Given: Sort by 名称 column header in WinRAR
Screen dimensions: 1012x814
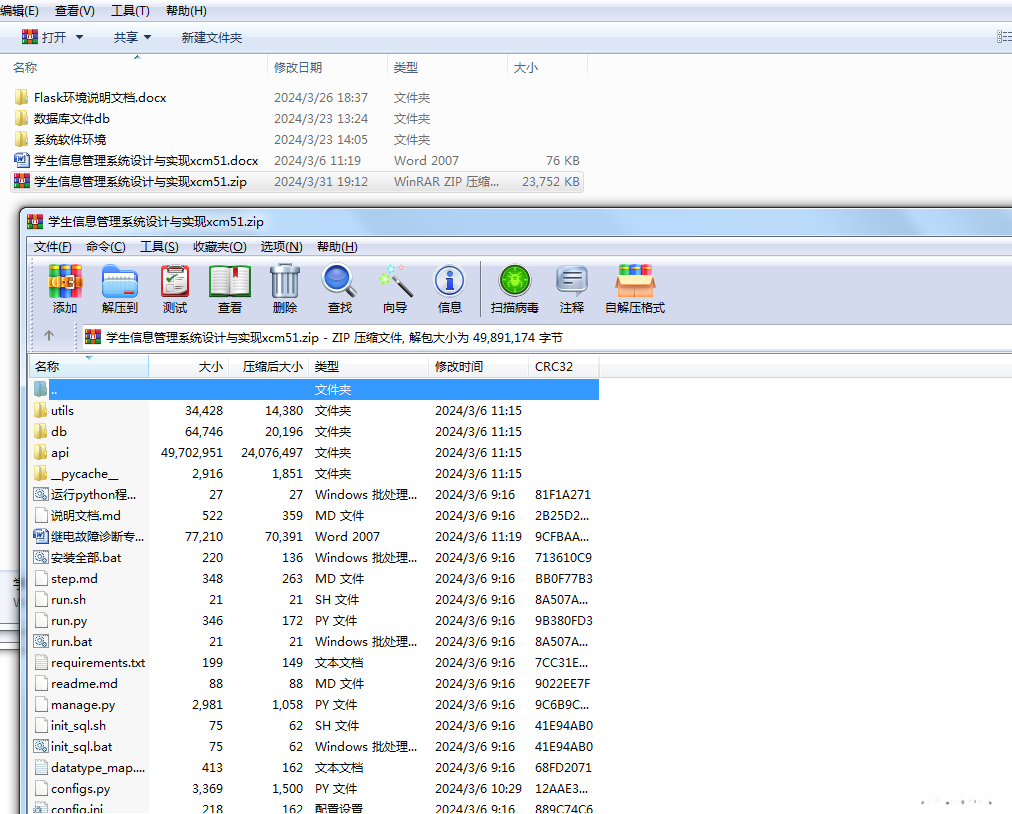Looking at the screenshot, I should 89,367.
